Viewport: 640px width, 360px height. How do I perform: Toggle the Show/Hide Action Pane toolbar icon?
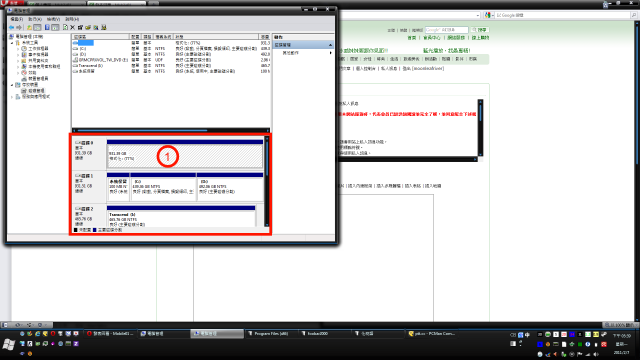tap(55, 27)
